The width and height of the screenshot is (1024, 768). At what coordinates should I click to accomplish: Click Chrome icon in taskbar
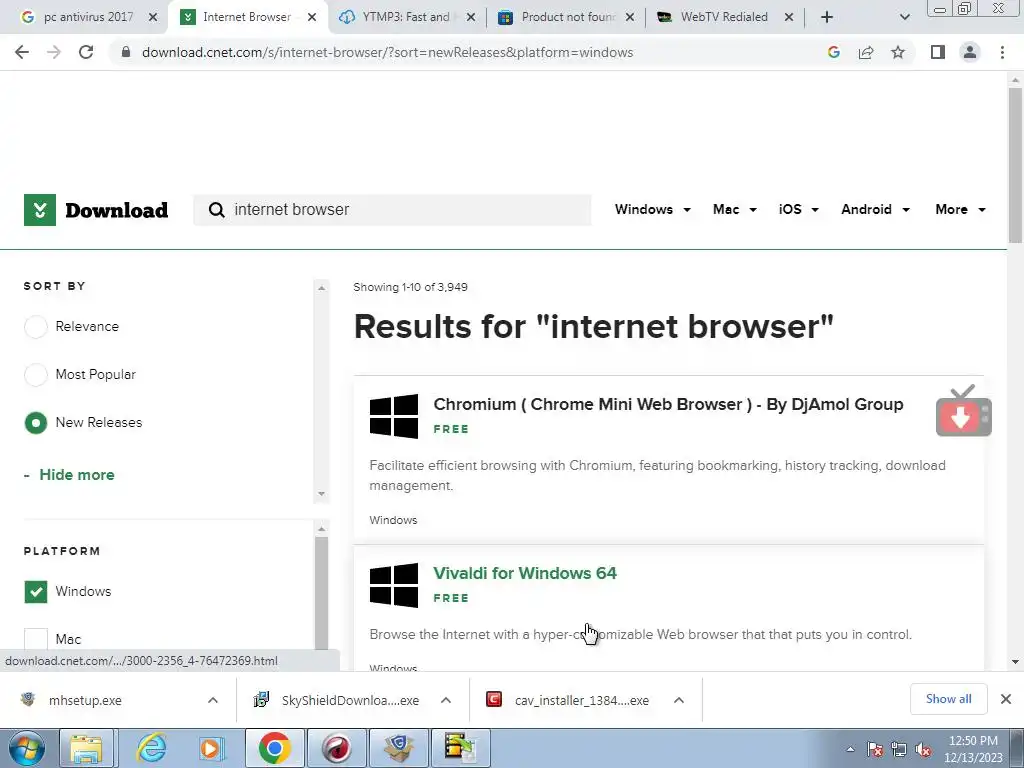[x=274, y=748]
